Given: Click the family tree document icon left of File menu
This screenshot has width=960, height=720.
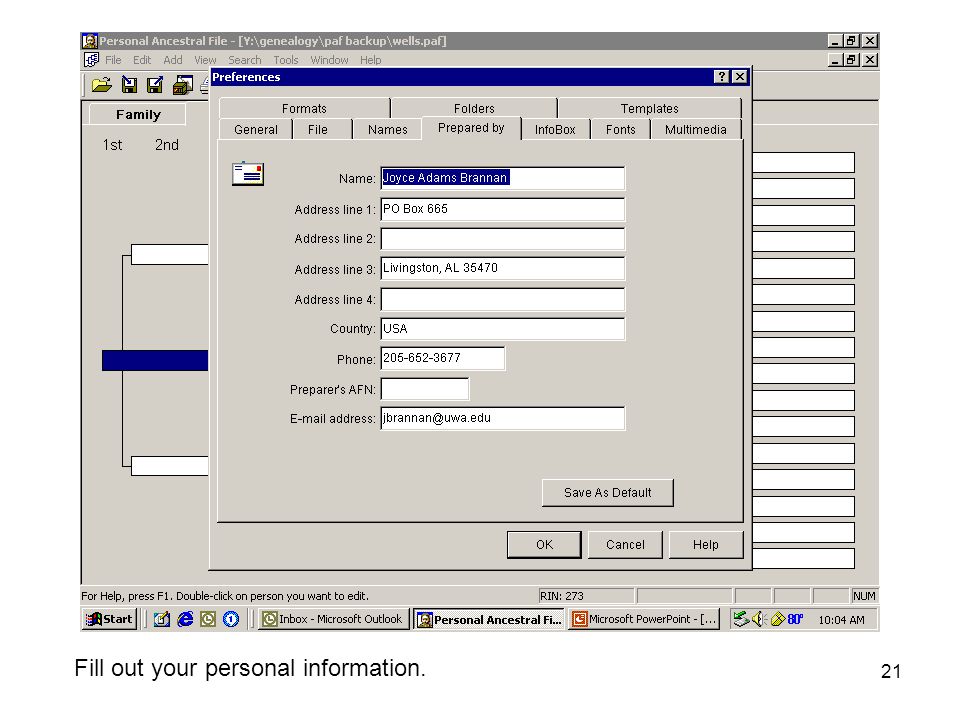Looking at the screenshot, I should (91, 59).
